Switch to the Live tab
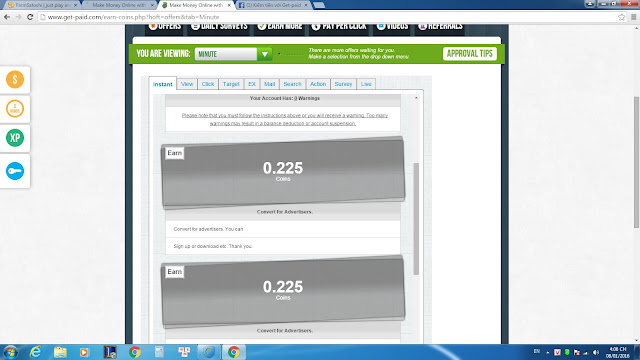The image size is (640, 360). [366, 84]
